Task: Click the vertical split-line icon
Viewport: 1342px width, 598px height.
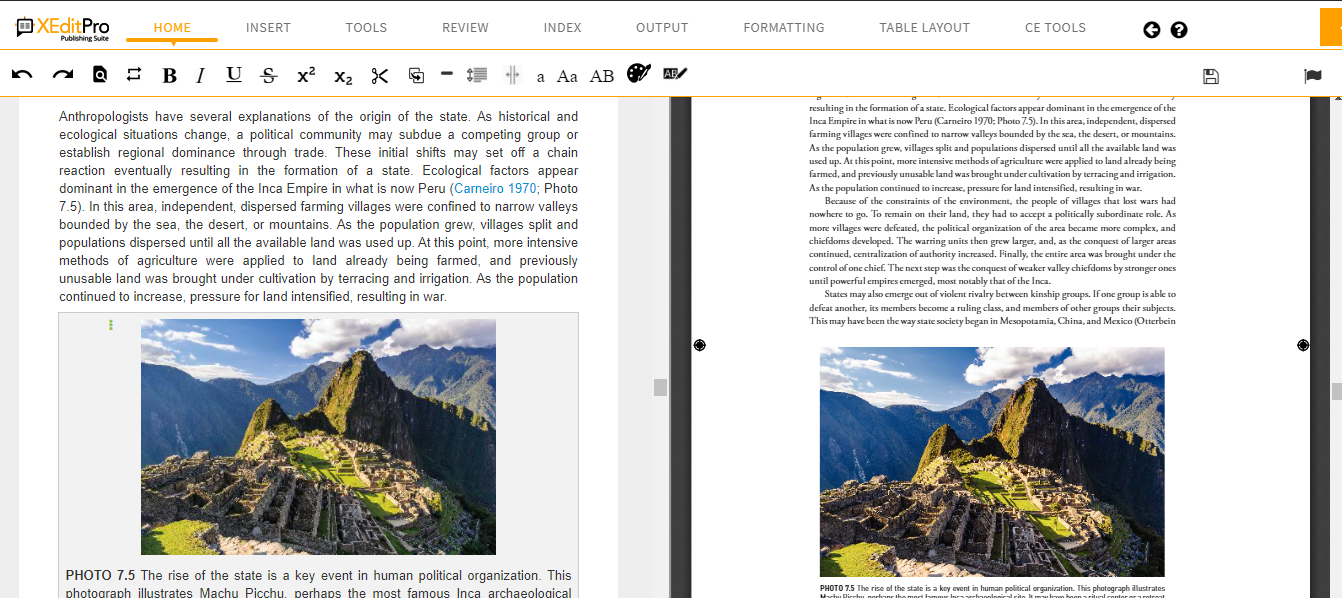Action: pos(512,75)
